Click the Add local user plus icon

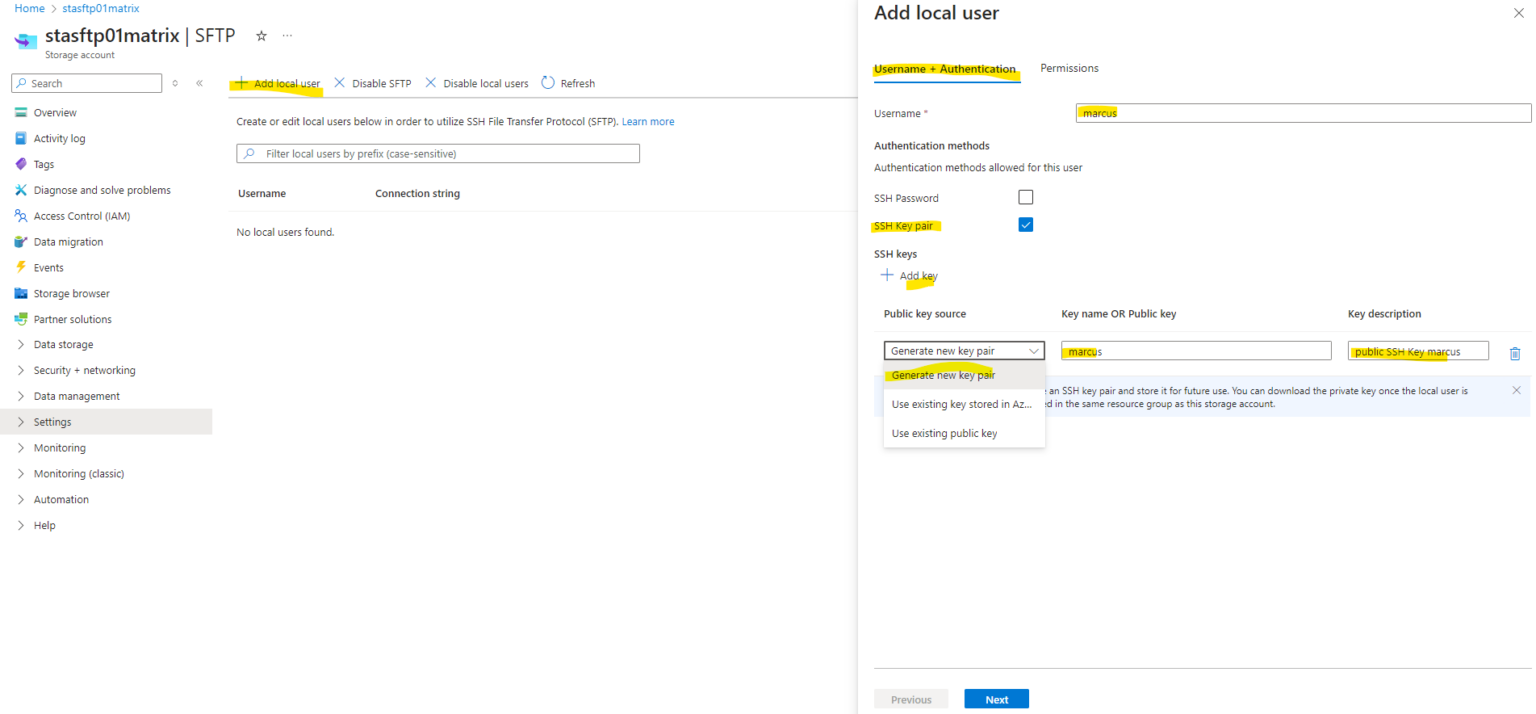coord(241,83)
